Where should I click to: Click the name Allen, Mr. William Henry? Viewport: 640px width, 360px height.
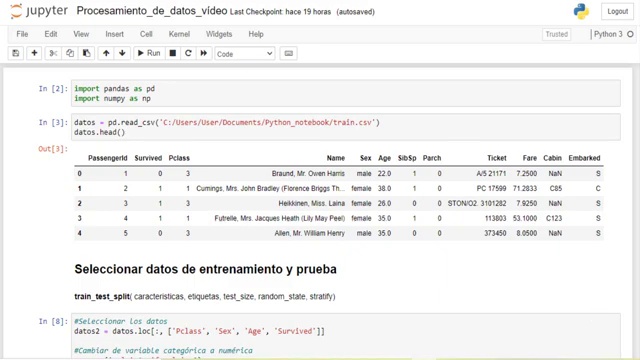click(x=309, y=233)
